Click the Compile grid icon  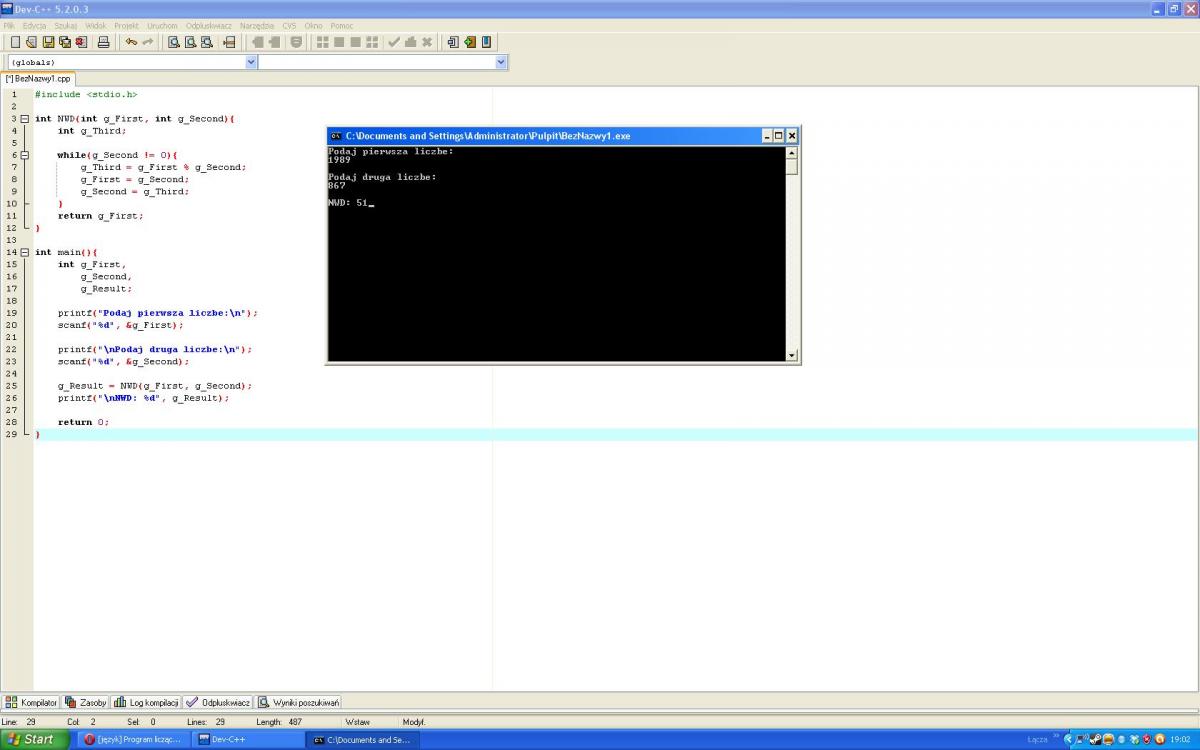tap(322, 42)
